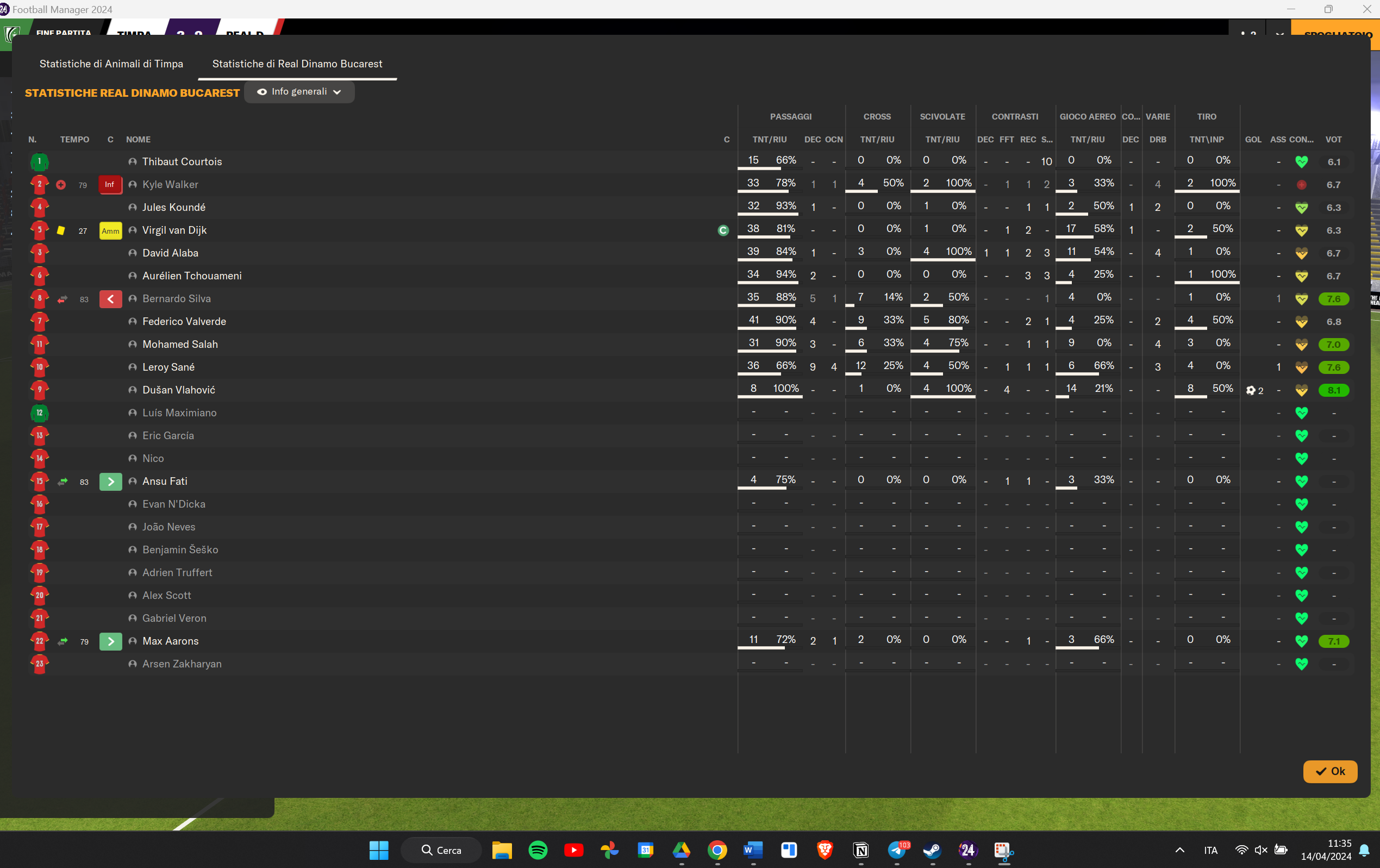Show hidden system tray icons

[x=1179, y=850]
